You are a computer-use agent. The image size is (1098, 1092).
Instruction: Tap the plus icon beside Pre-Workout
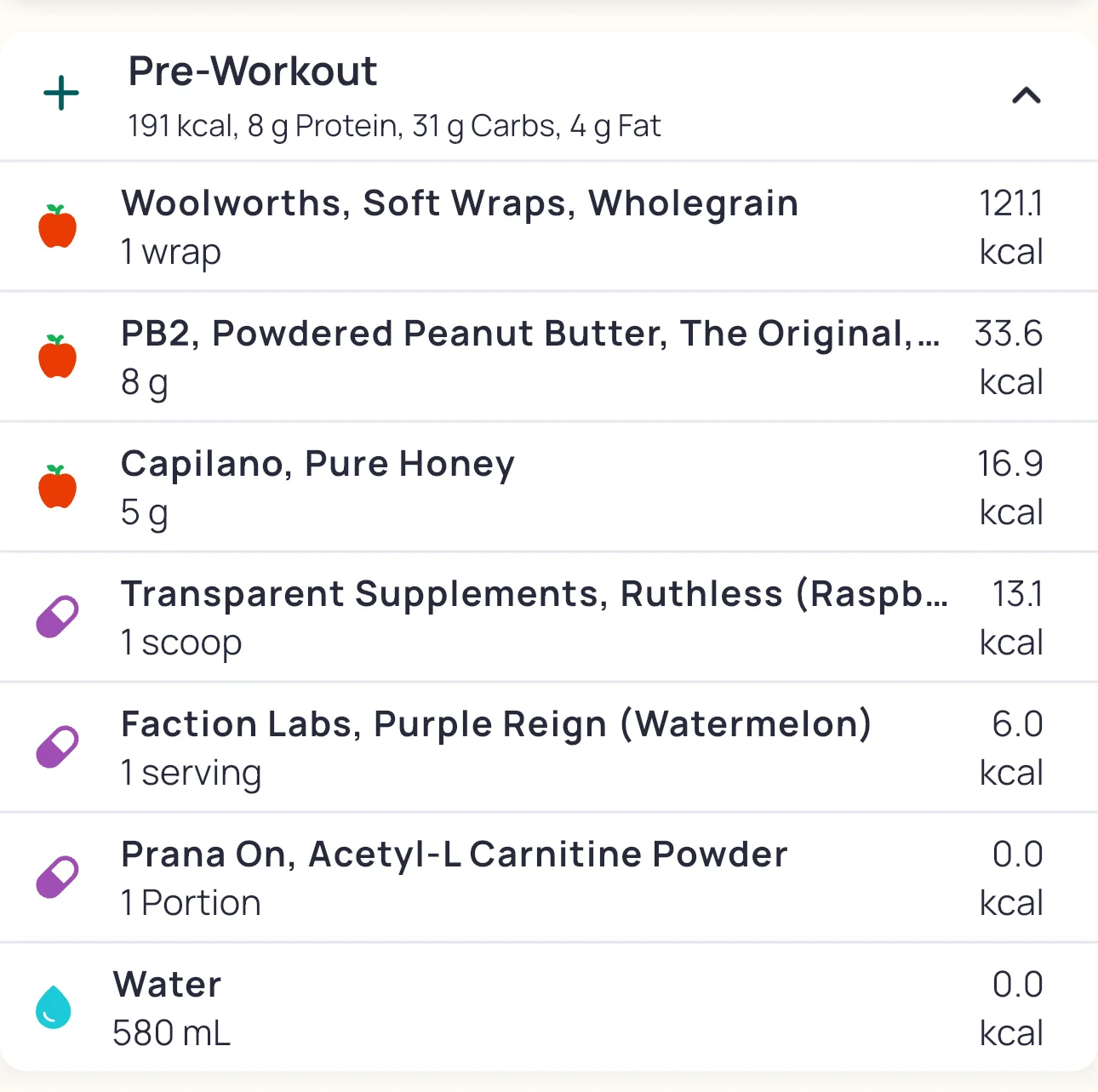[61, 93]
